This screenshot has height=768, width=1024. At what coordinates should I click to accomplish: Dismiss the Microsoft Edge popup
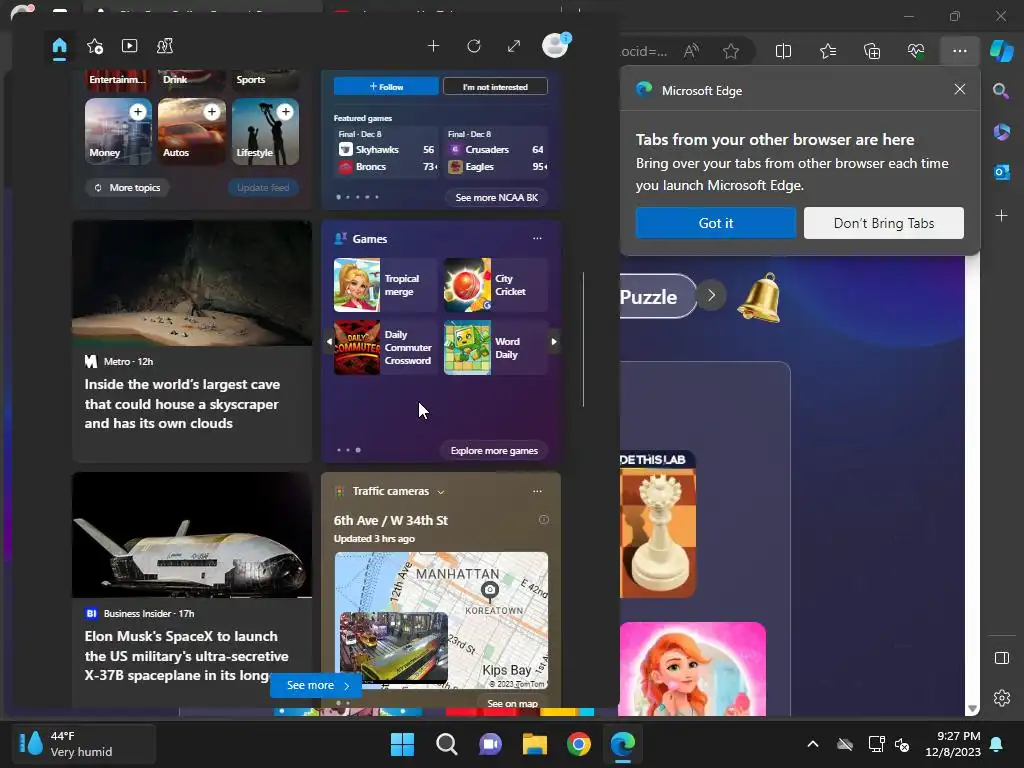[959, 89]
